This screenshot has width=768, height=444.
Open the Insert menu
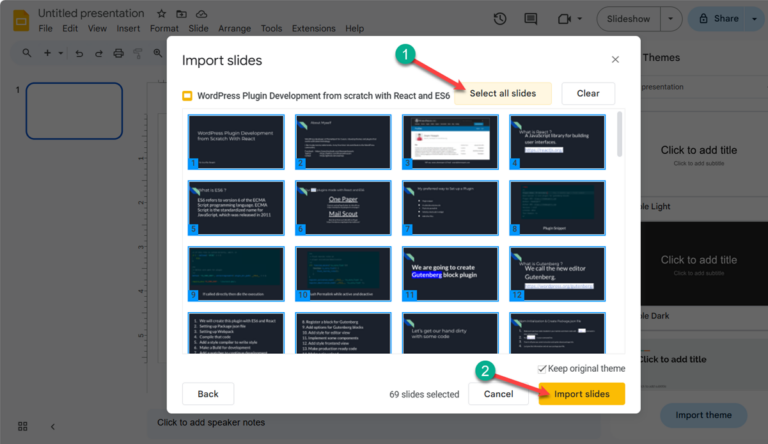(x=128, y=28)
